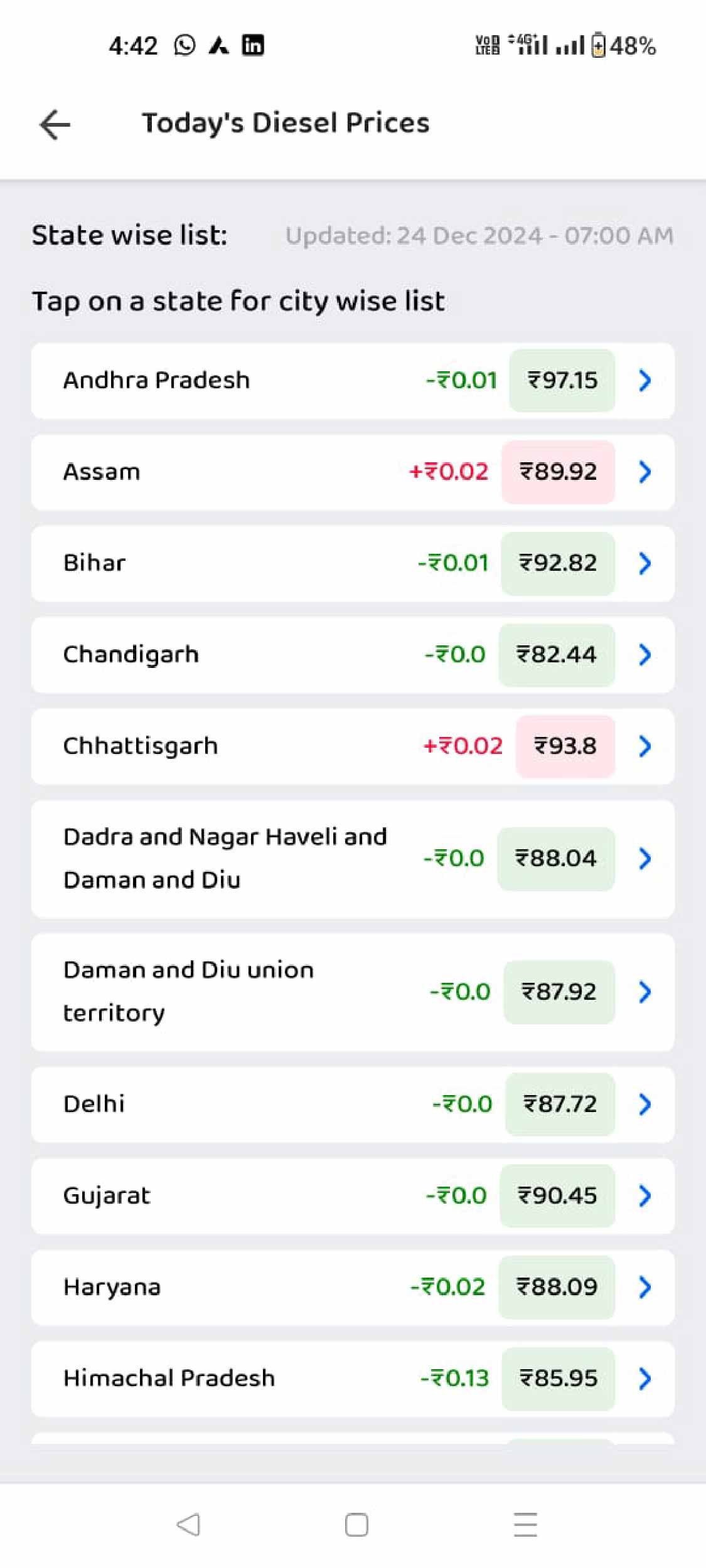706x1568 pixels.
Task: Expand Andhra Pradesh chevron arrow
Action: click(644, 380)
